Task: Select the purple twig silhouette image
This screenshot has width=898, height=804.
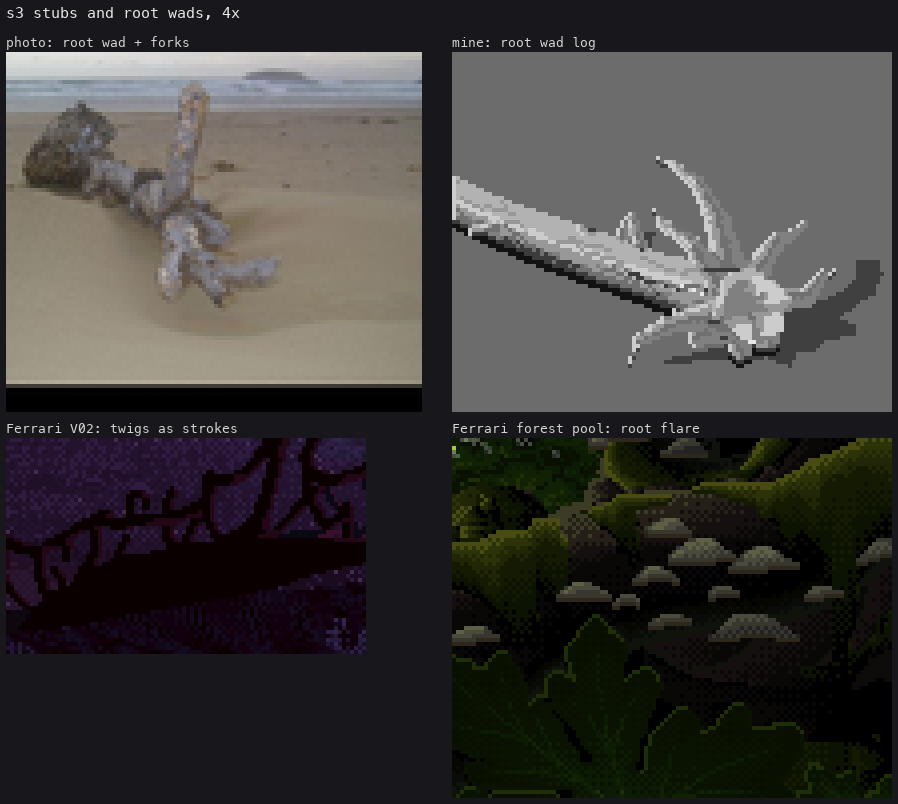Action: click(x=186, y=546)
